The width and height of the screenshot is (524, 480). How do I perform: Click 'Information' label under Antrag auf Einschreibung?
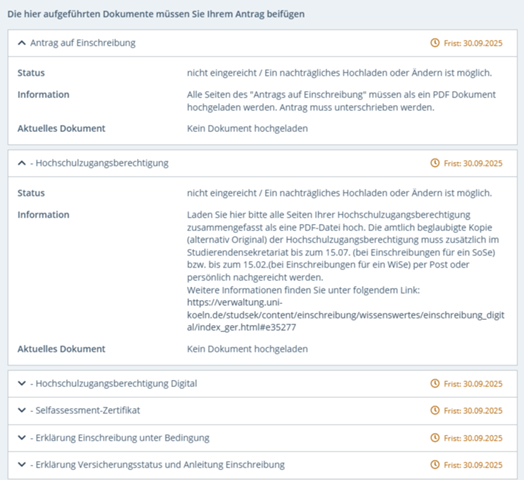click(43, 95)
